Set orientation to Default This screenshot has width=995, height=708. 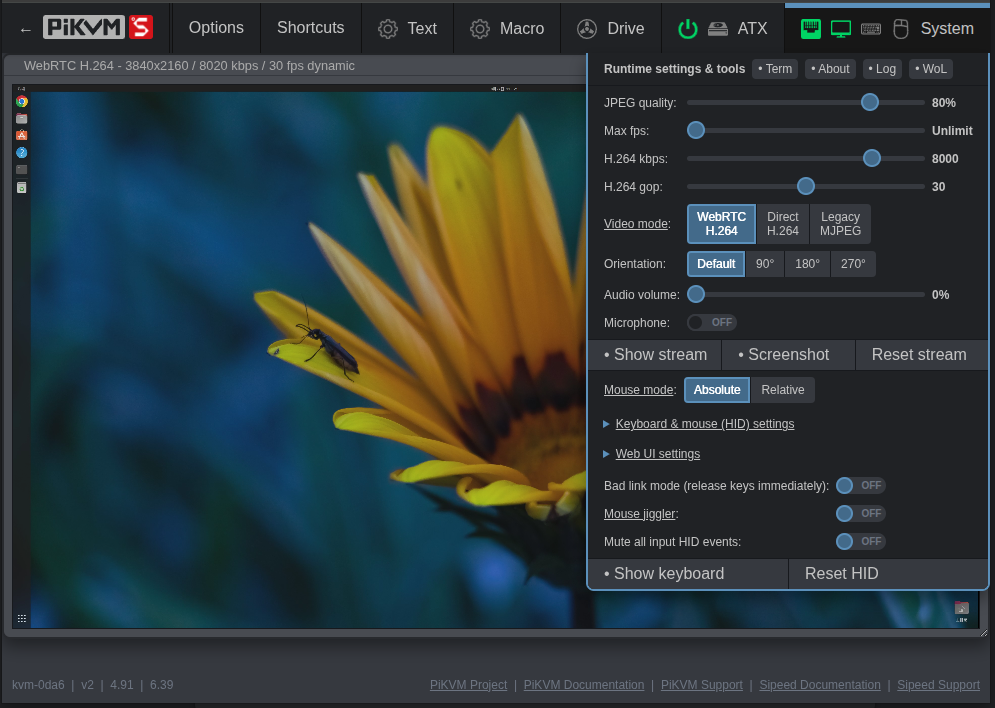pyautogui.click(x=716, y=264)
